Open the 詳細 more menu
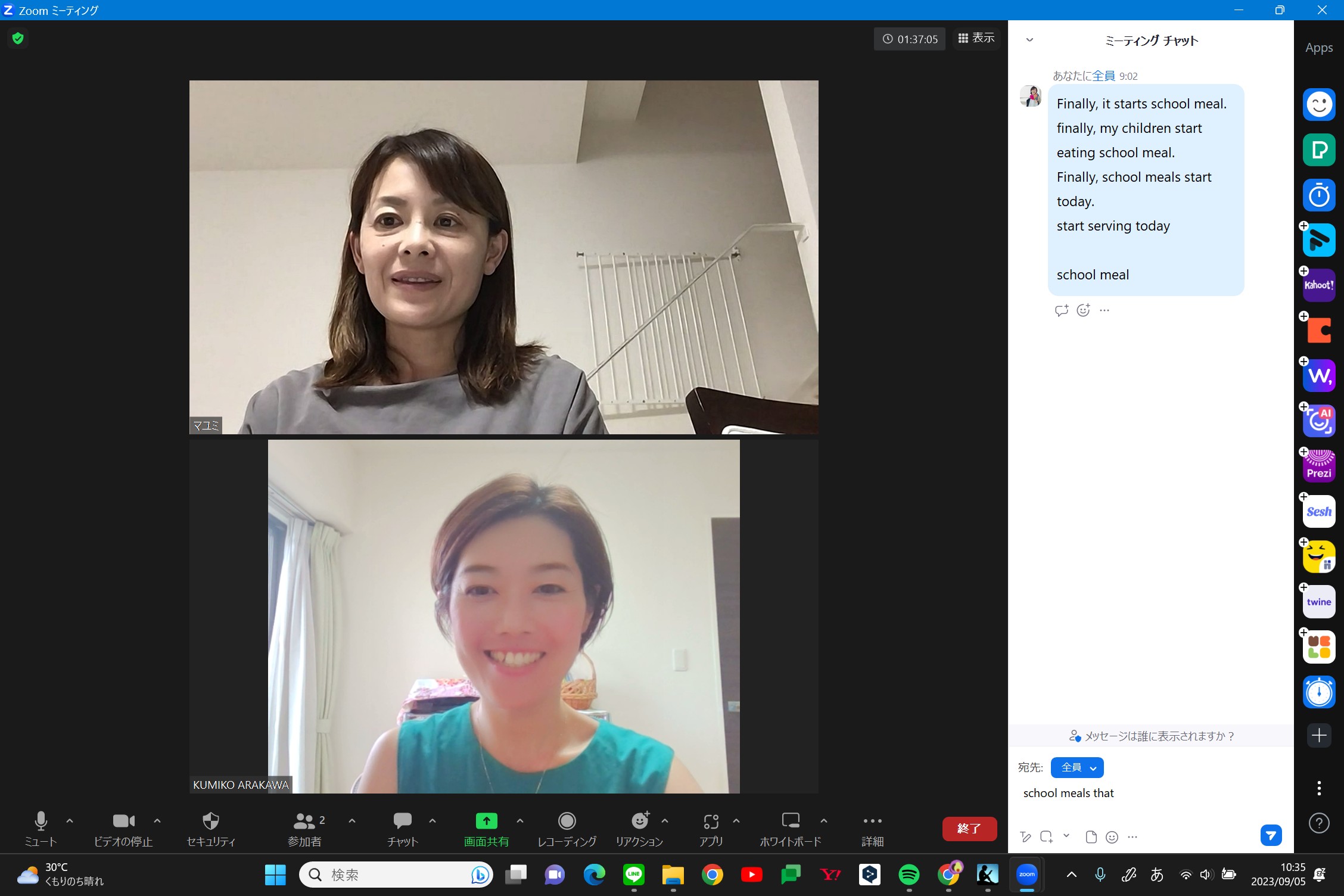This screenshot has width=1344, height=896. tap(872, 829)
